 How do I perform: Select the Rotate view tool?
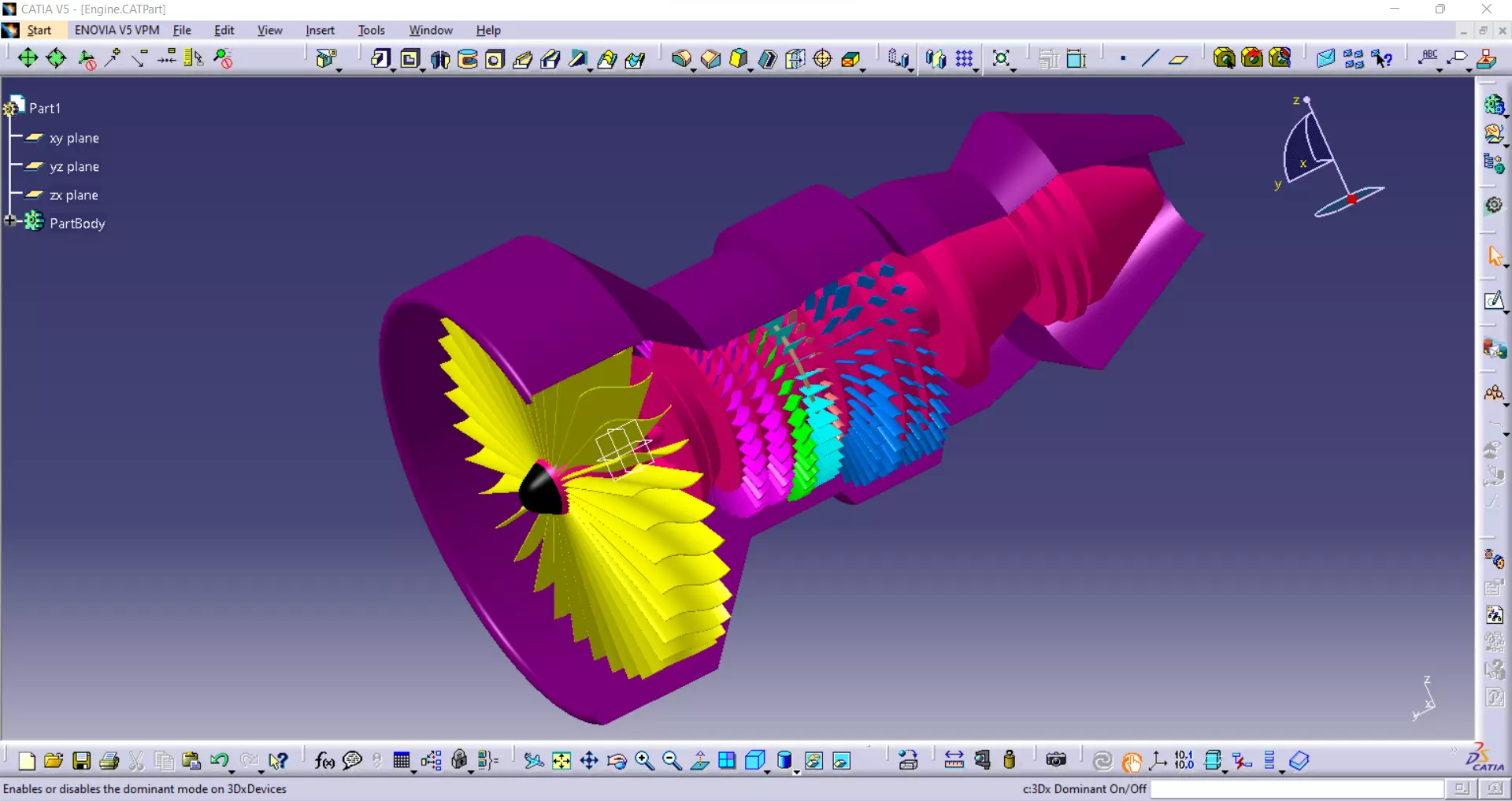(x=617, y=760)
